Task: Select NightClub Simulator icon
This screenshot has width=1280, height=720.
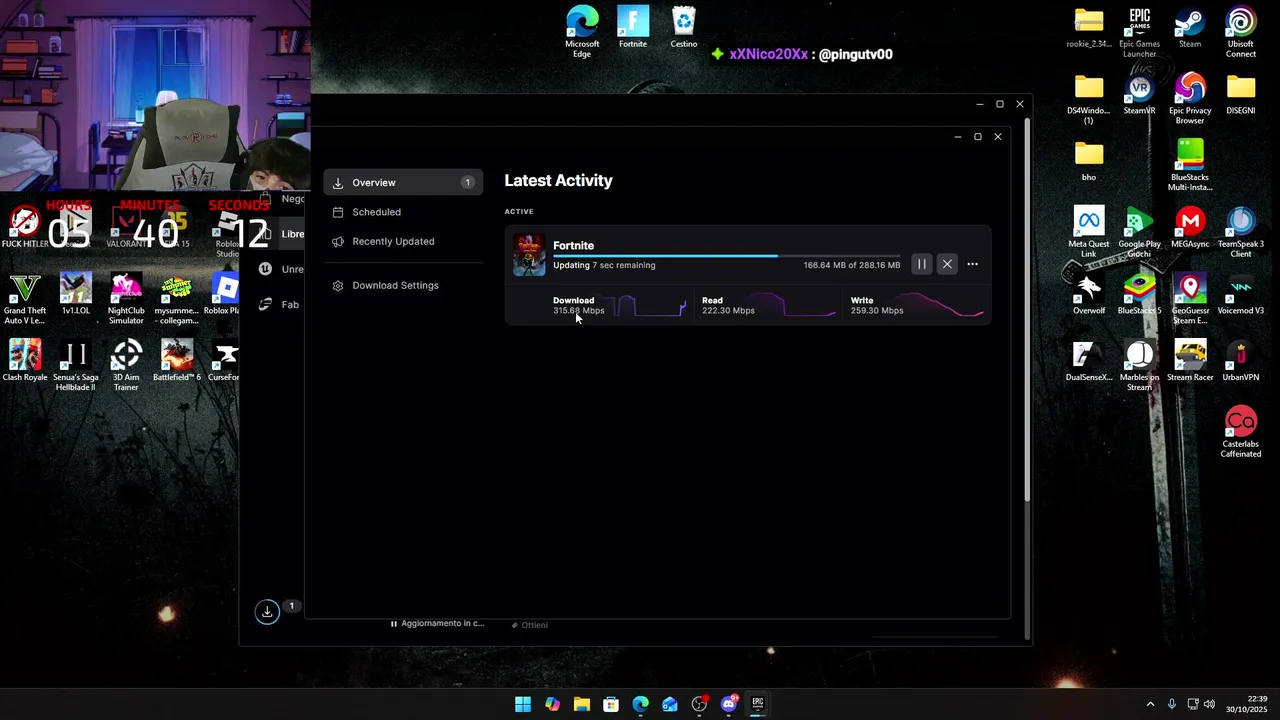Action: pos(126,299)
